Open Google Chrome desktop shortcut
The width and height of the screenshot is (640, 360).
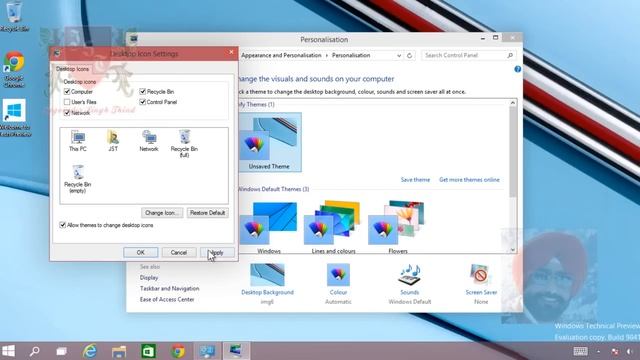(x=14, y=69)
